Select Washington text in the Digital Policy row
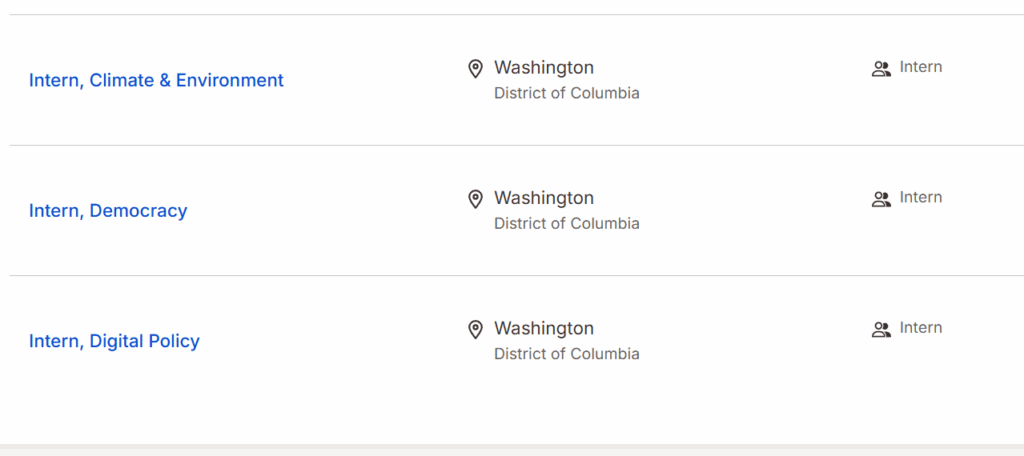Image resolution: width=1024 pixels, height=456 pixels. tap(544, 328)
